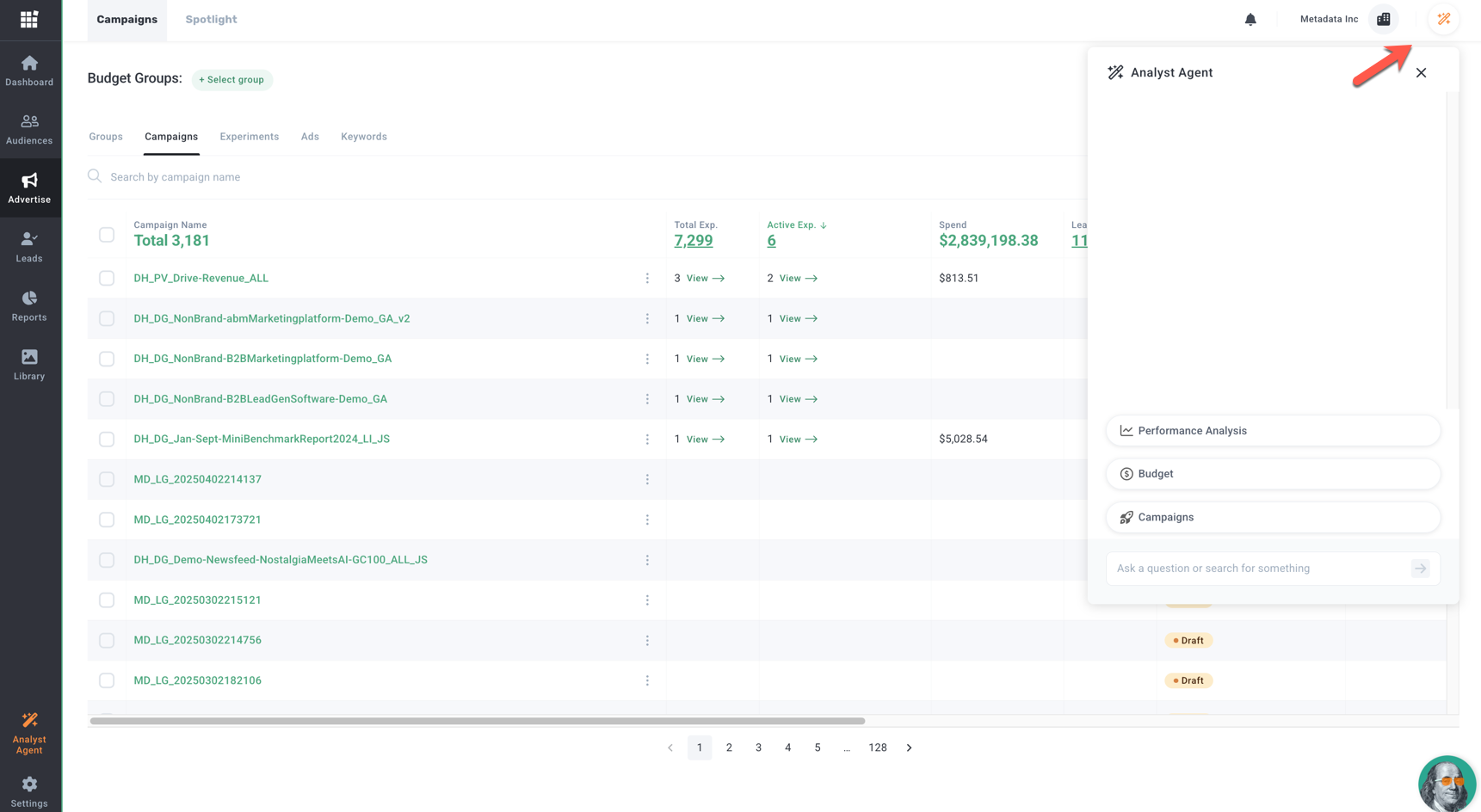Image resolution: width=1481 pixels, height=812 pixels.
Task: Click the Analyst Agent wand icon in the top bar
Action: (x=1443, y=19)
